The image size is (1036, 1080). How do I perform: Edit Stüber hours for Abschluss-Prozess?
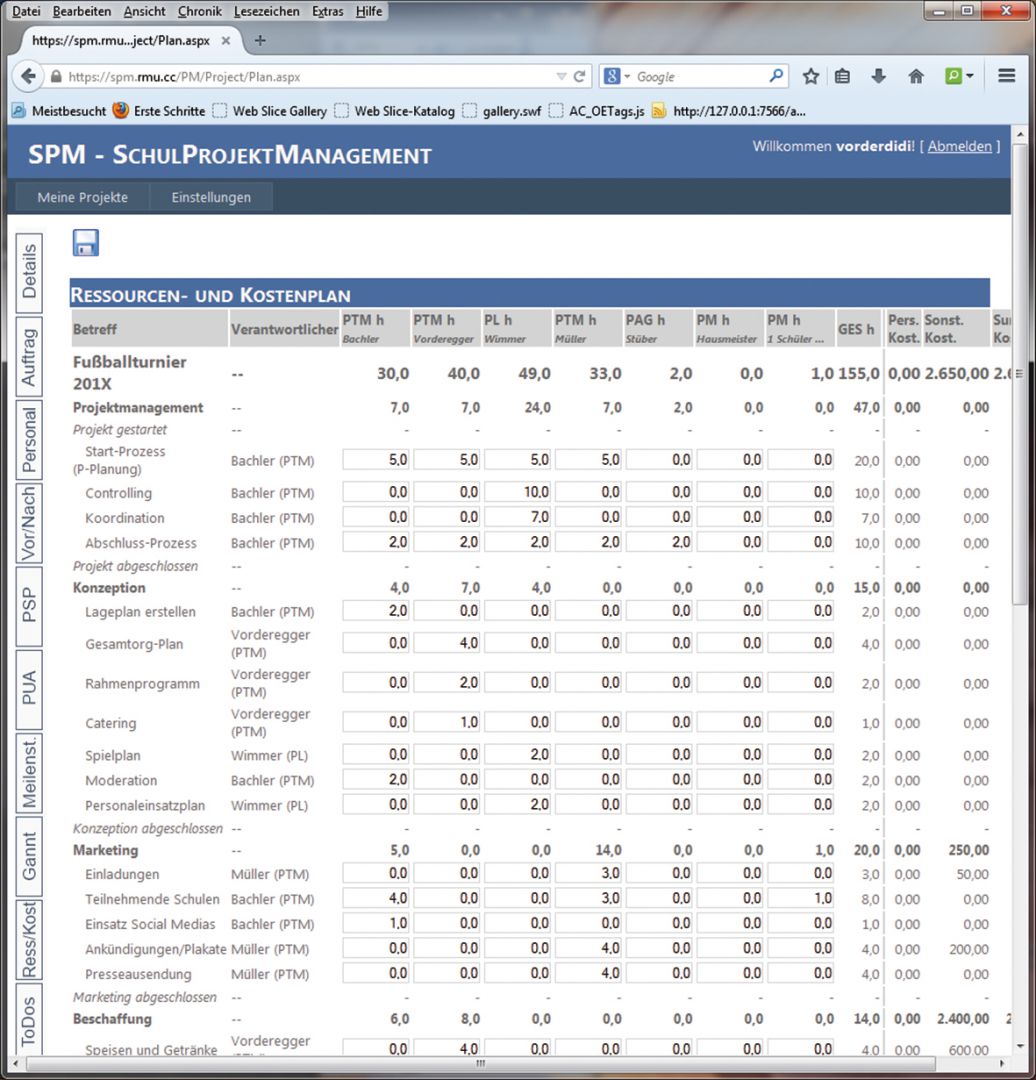pyautogui.click(x=659, y=541)
